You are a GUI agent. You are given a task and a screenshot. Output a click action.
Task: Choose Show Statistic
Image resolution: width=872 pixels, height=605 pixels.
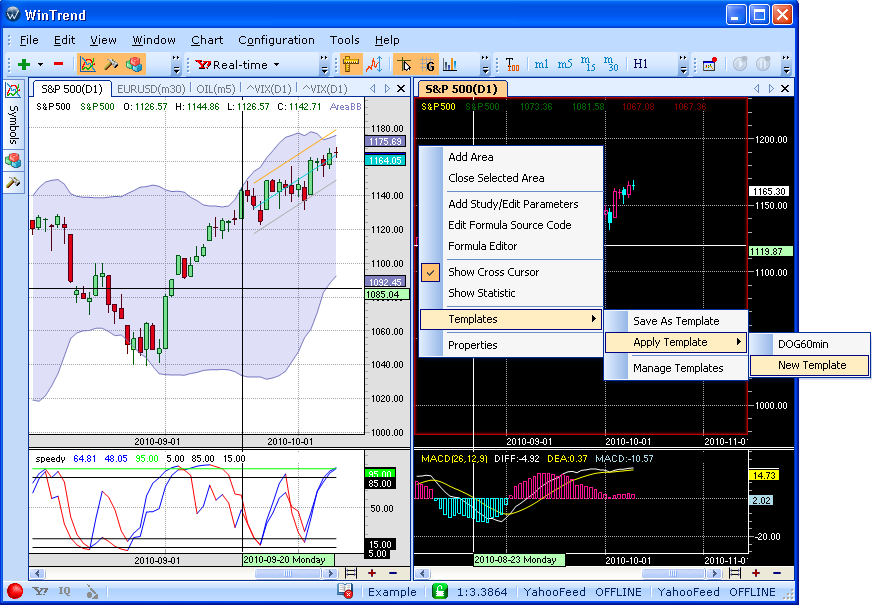tap(482, 293)
